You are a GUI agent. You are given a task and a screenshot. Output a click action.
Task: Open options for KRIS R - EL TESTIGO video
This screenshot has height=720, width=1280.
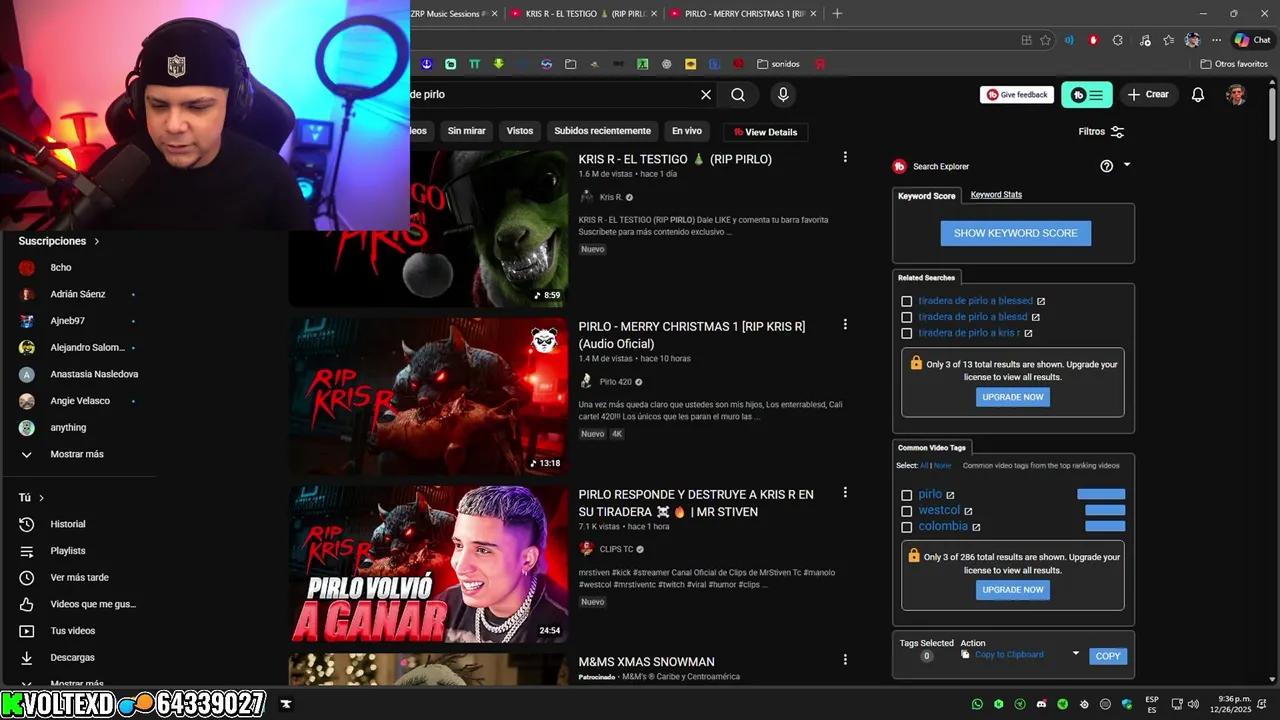pos(845,157)
